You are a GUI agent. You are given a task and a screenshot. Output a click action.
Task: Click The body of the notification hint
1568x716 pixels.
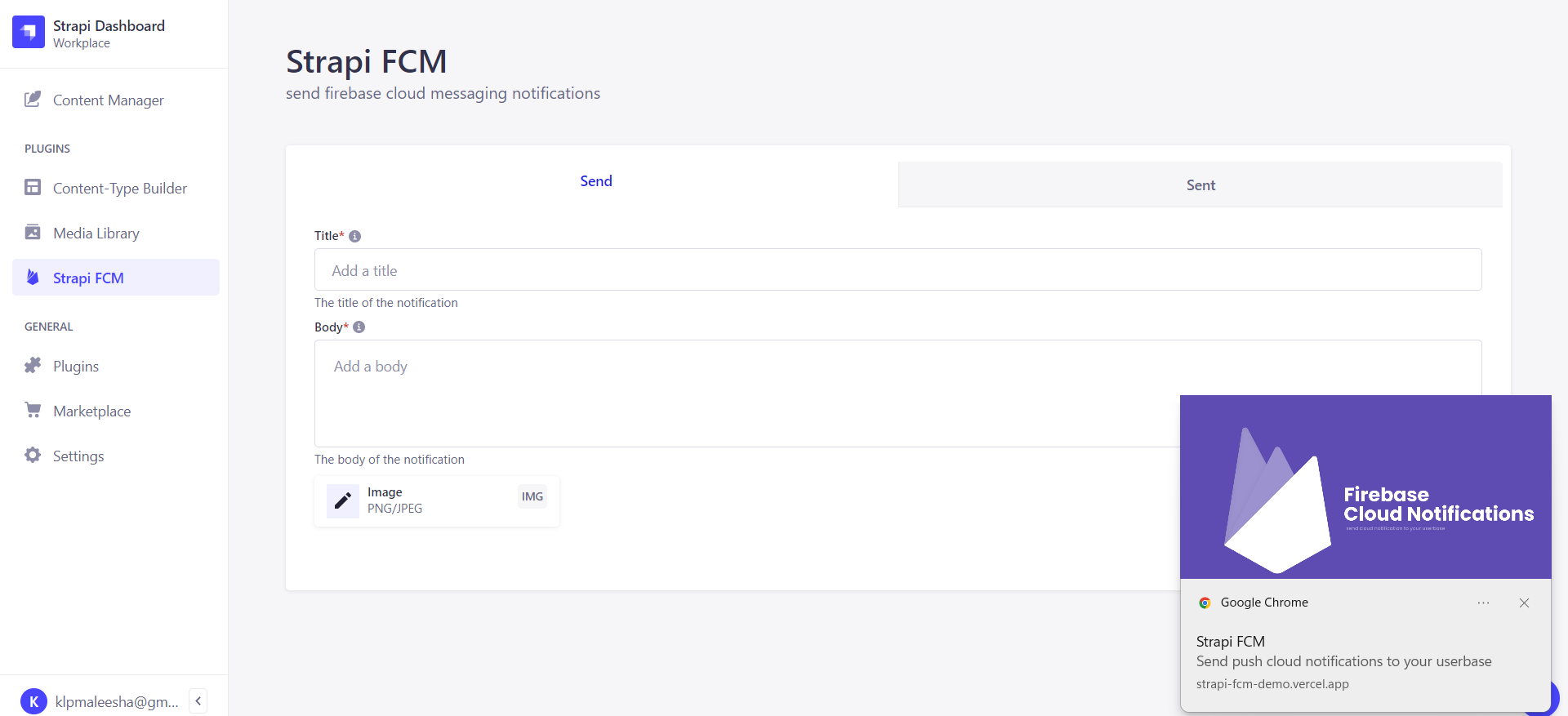pos(390,460)
